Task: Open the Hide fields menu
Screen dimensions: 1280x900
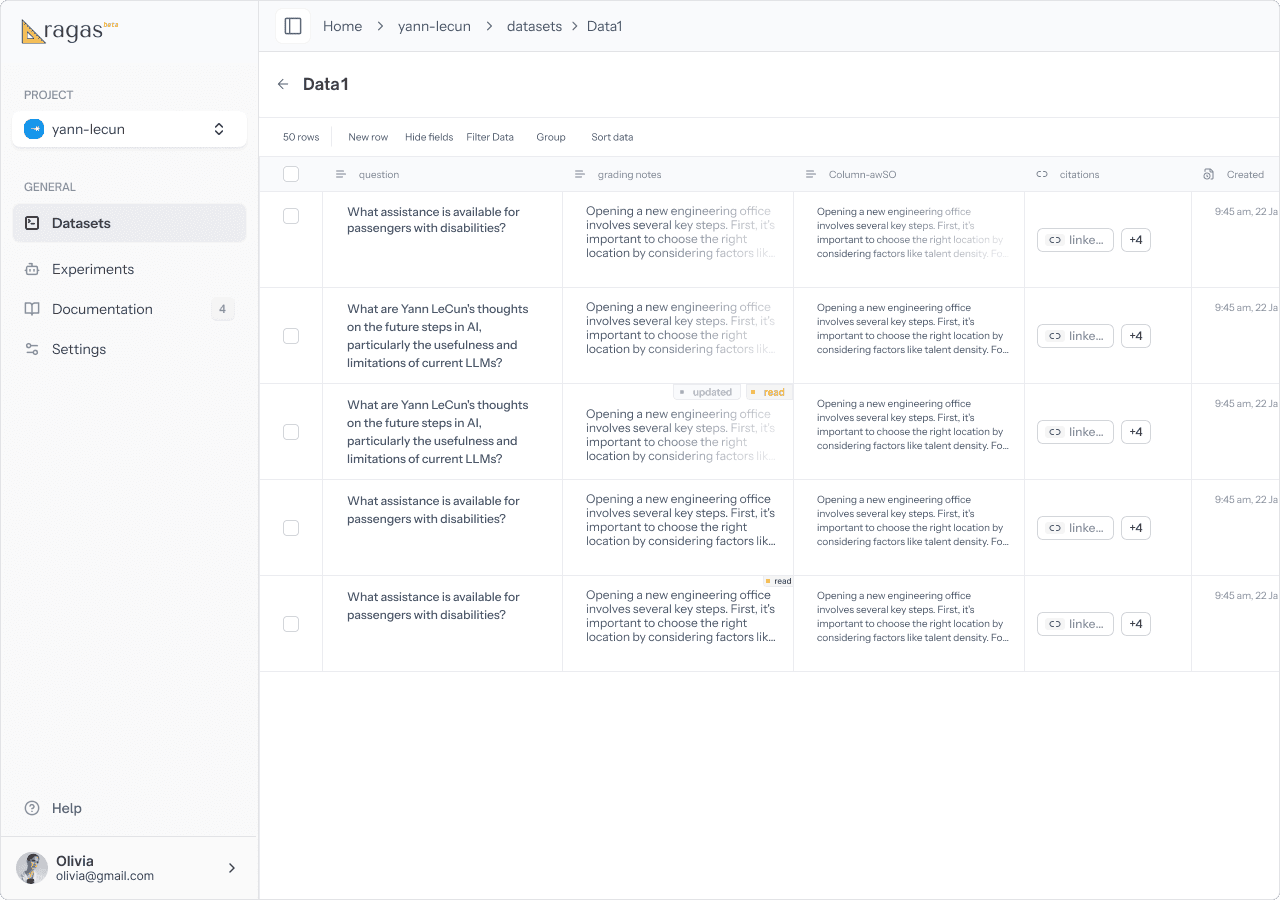Action: click(429, 137)
